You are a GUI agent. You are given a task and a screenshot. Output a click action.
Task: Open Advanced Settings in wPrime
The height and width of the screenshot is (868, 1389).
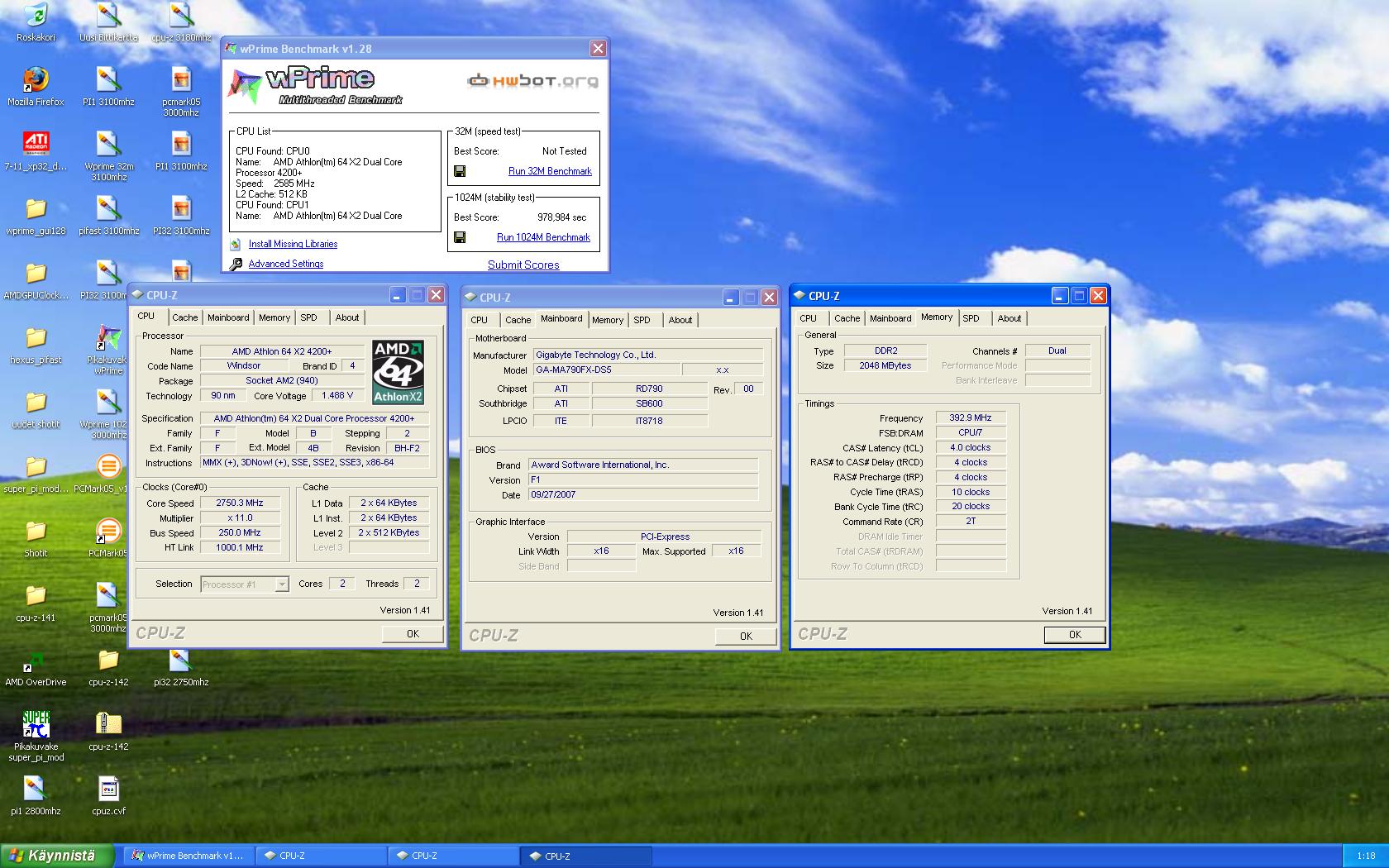tap(286, 264)
